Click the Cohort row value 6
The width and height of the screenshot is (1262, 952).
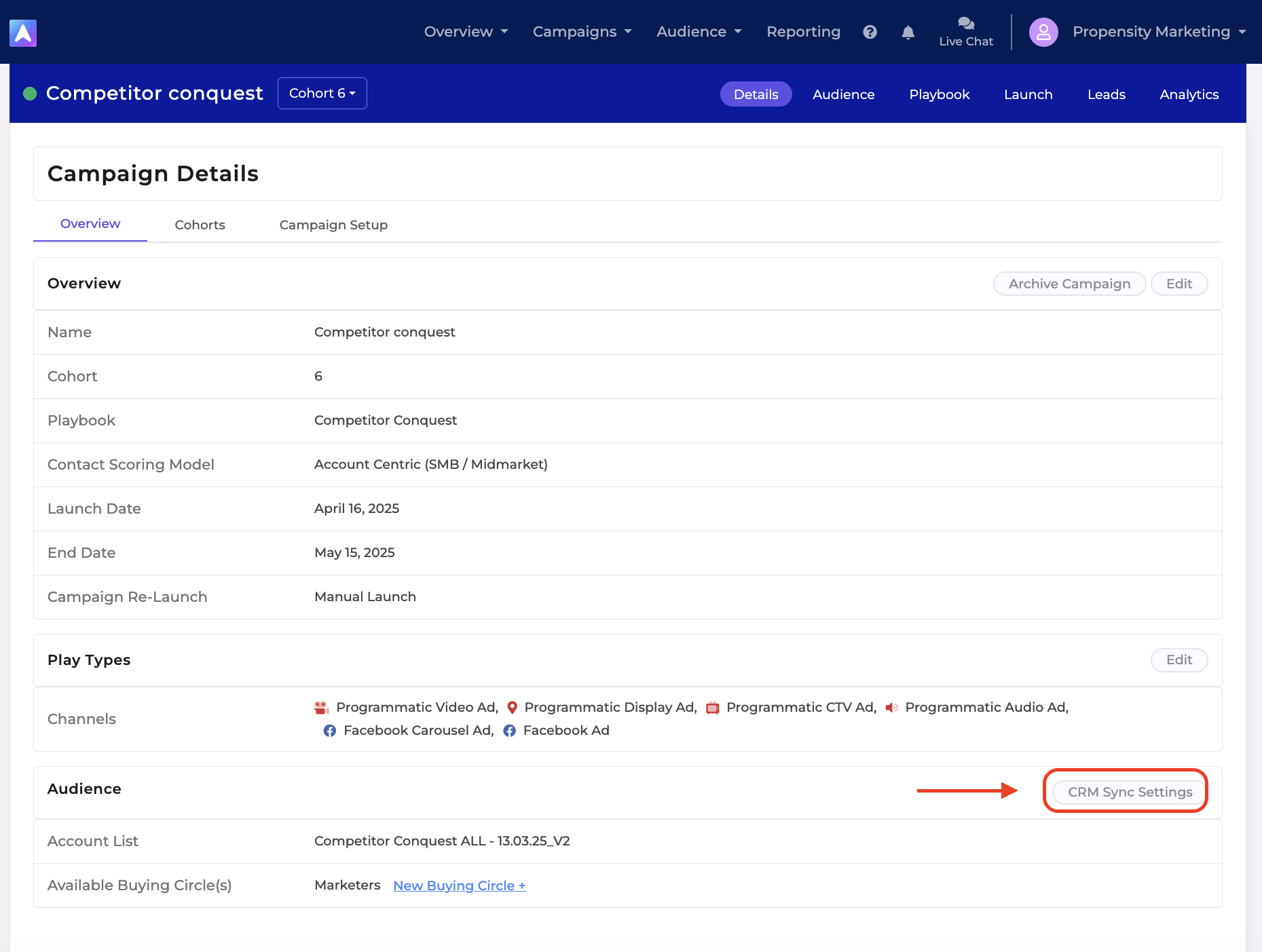(x=318, y=377)
